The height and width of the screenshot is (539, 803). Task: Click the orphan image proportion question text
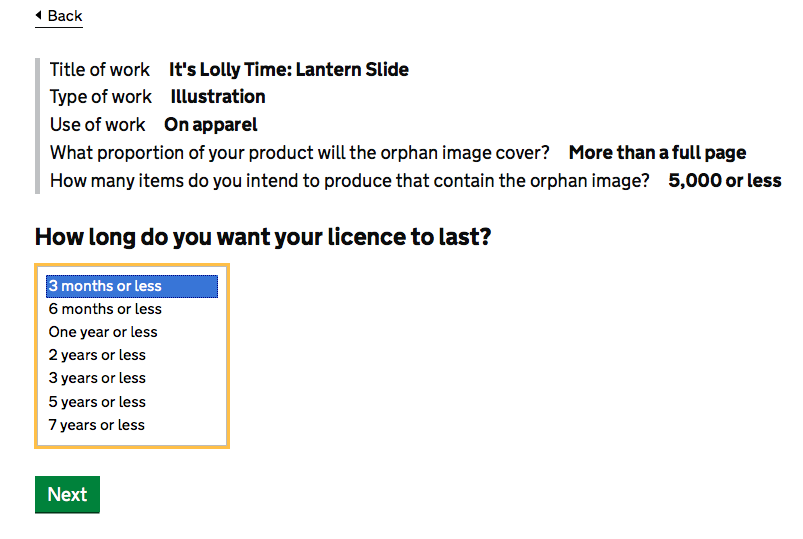click(300, 153)
